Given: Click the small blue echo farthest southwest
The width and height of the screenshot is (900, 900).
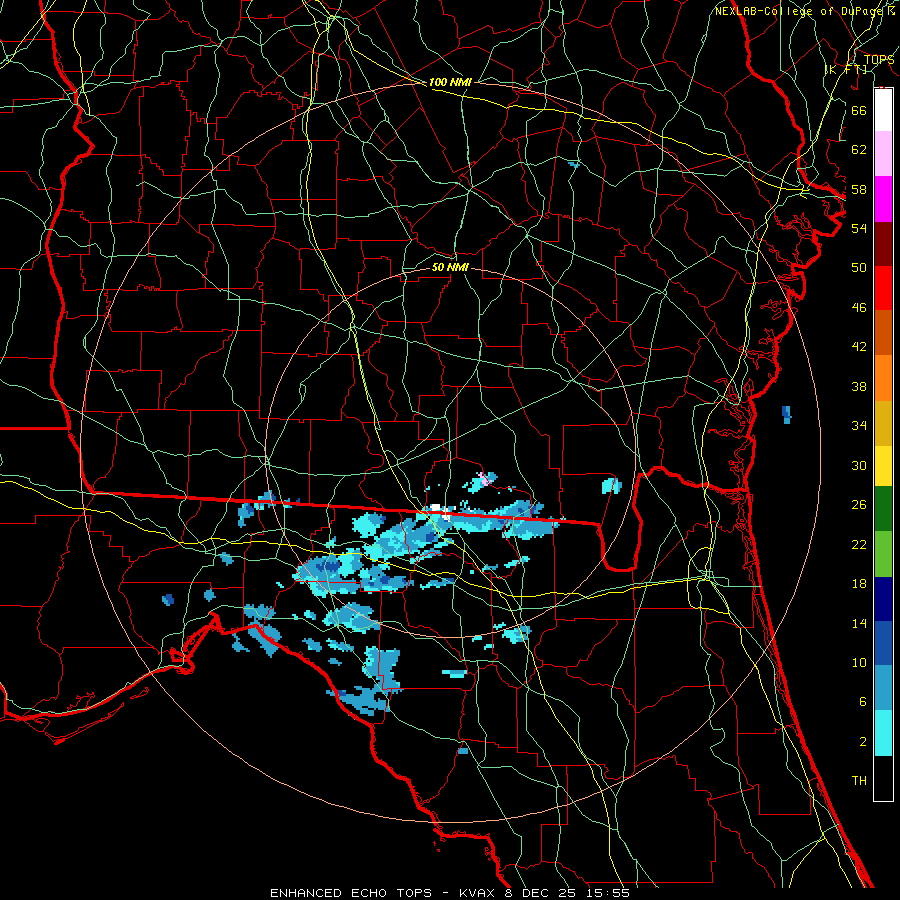Looking at the screenshot, I should [x=168, y=600].
